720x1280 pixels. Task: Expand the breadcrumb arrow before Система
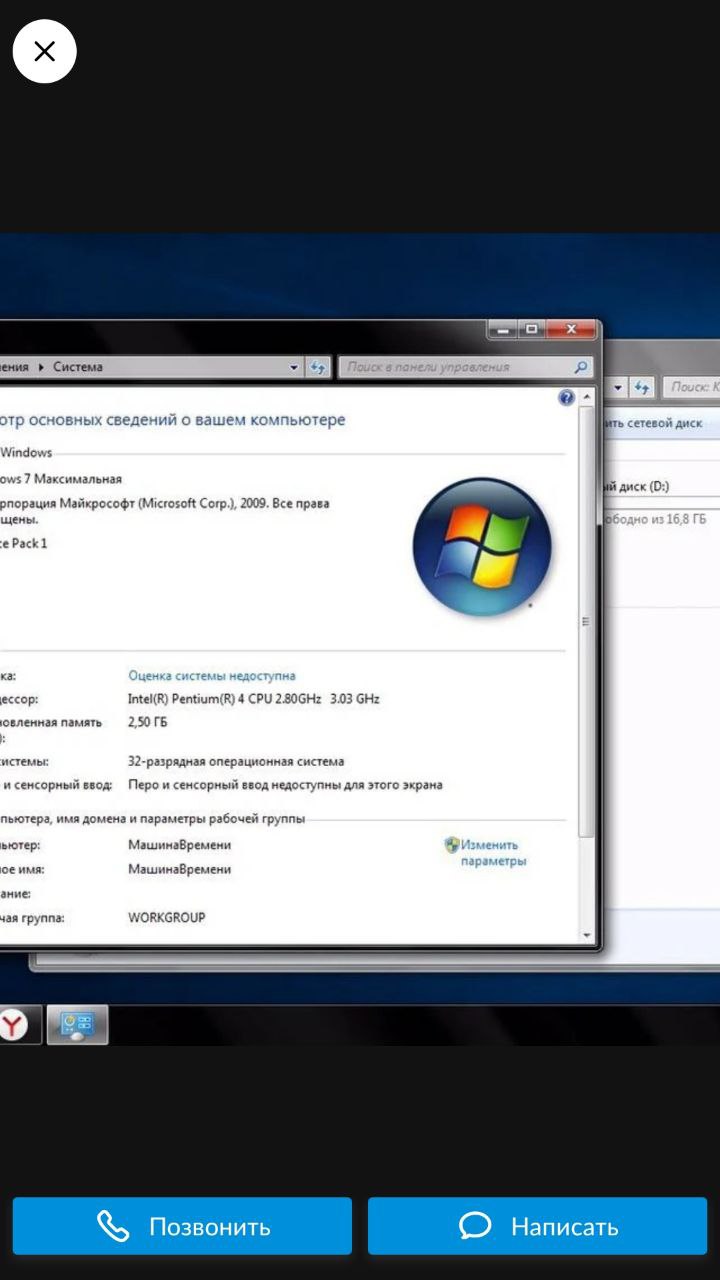[x=42, y=367]
